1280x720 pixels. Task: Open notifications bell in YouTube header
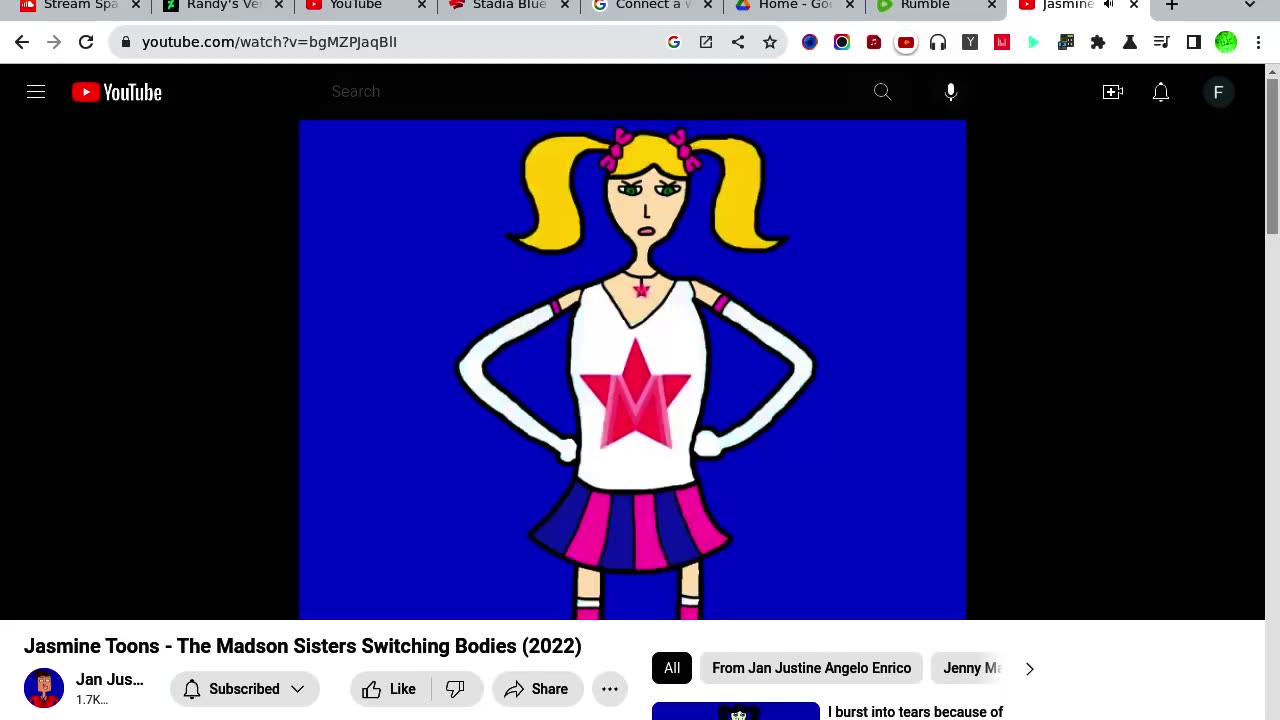click(x=1161, y=92)
